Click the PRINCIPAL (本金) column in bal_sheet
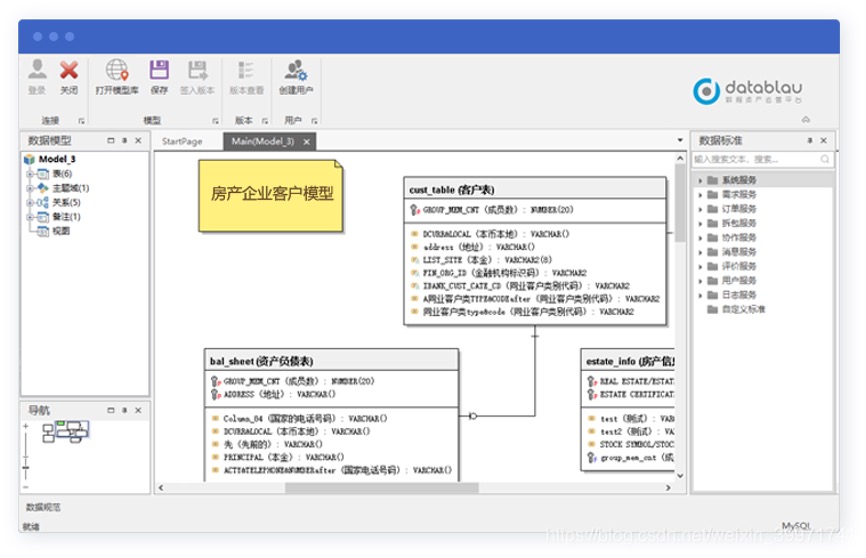This screenshot has height=558, width=866. pos(278,457)
